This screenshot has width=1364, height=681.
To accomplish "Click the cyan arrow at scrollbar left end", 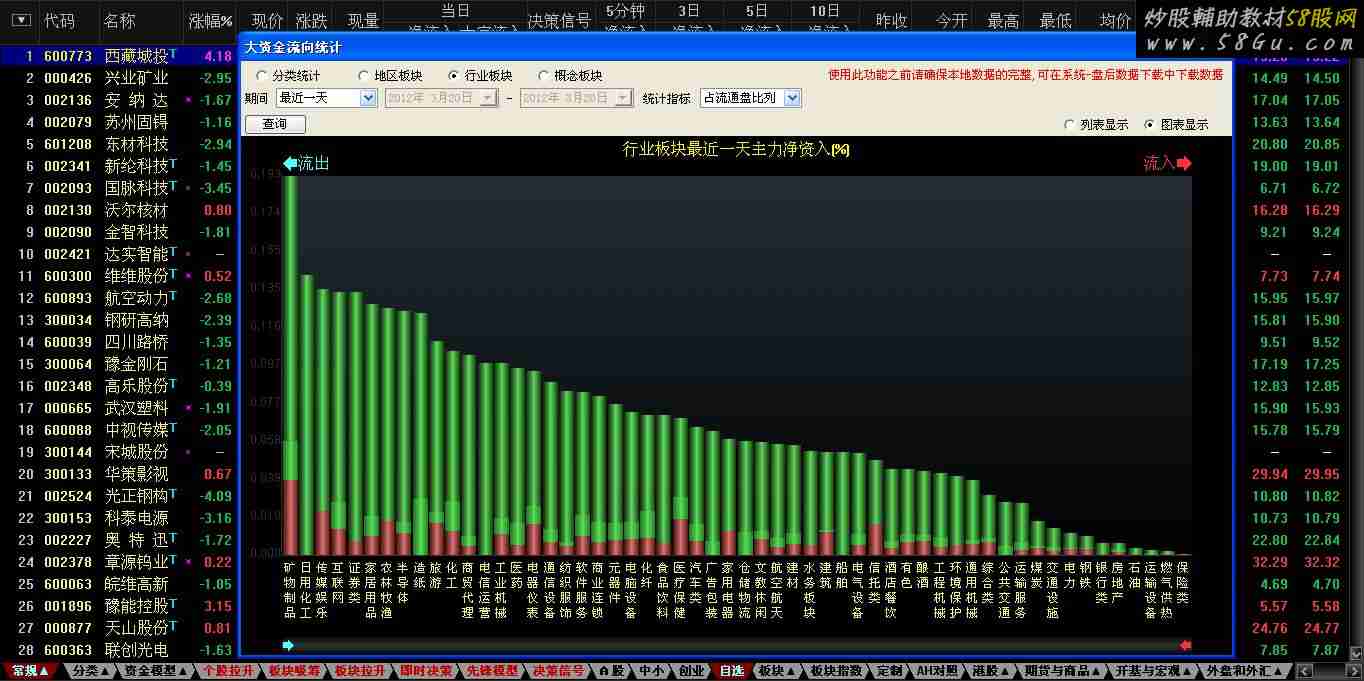I will 289,645.
